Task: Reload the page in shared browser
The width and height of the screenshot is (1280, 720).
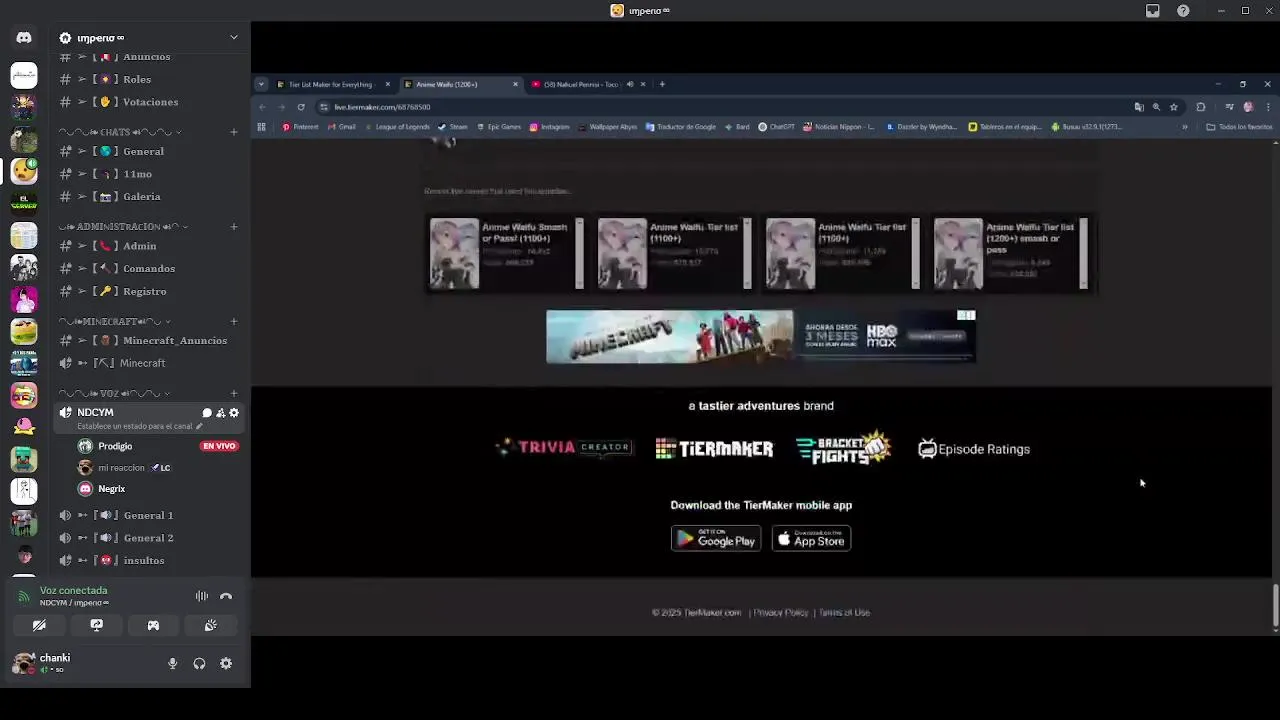Action: click(301, 107)
